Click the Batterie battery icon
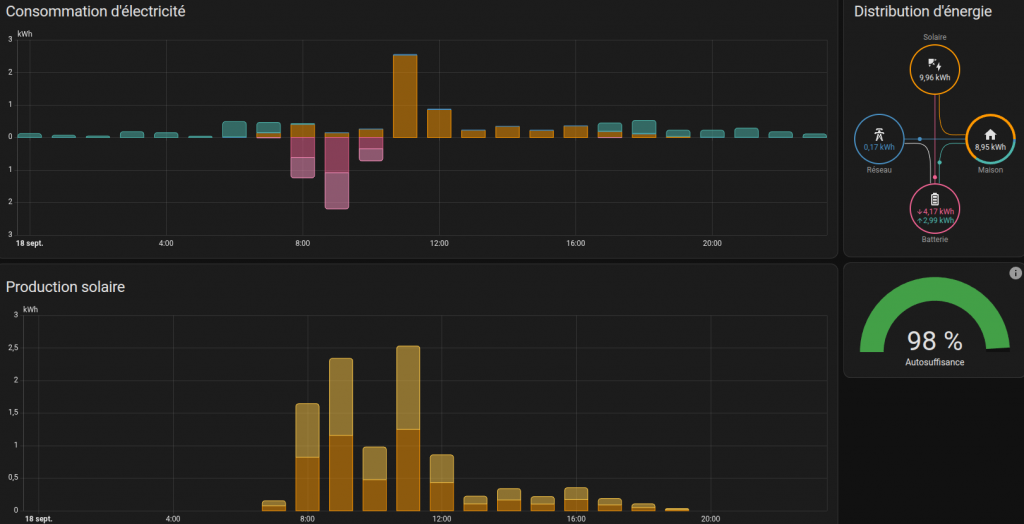Screen dimensions: 1024x524 point(934,199)
